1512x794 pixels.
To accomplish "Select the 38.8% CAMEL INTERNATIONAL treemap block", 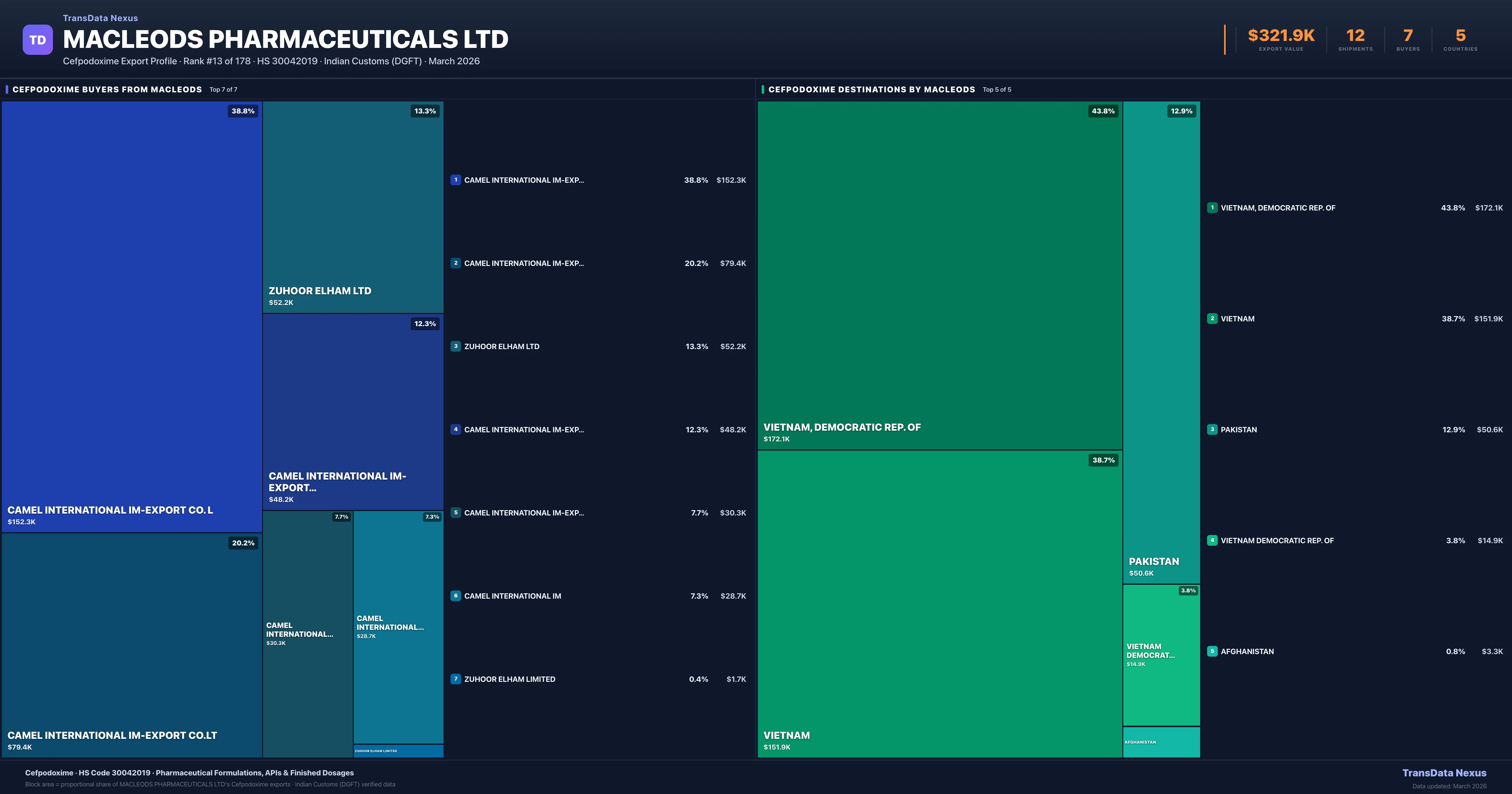I will tap(131, 317).
